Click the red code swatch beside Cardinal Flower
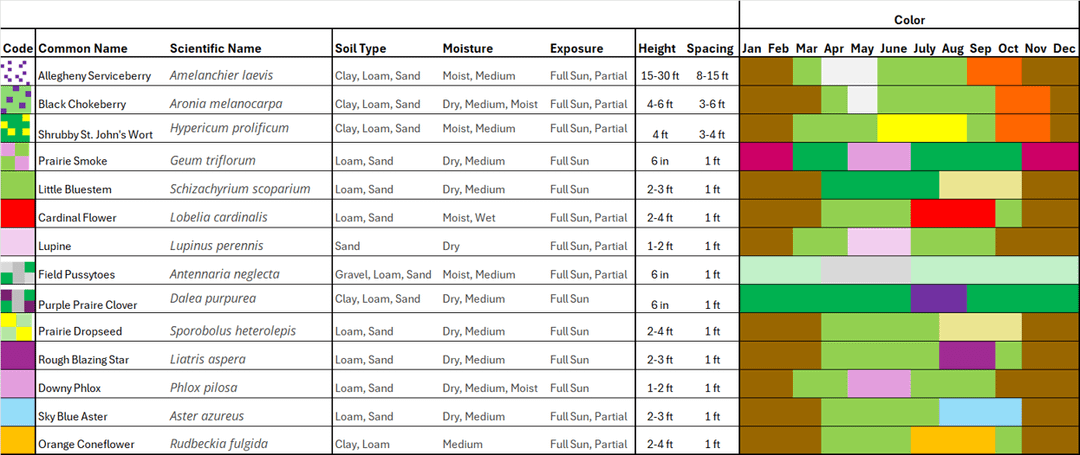This screenshot has height=455, width=1080. coord(18,214)
